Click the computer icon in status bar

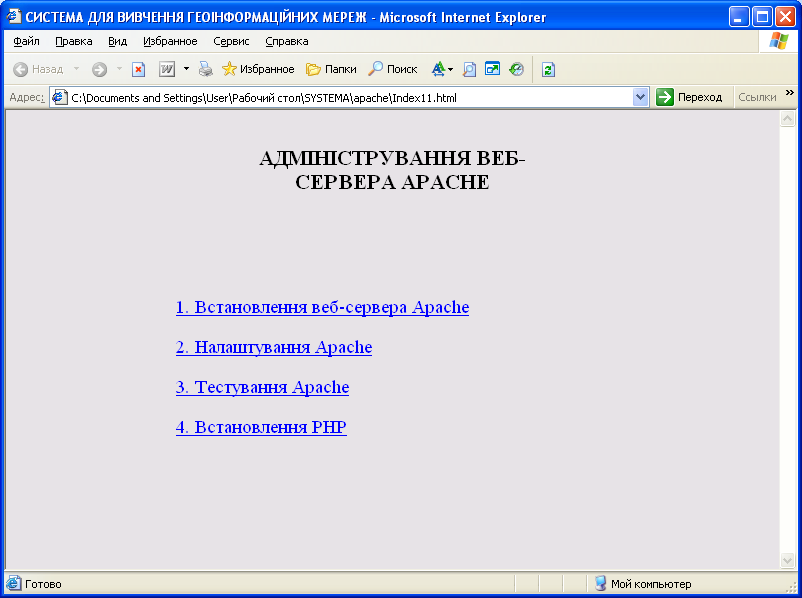click(x=600, y=583)
